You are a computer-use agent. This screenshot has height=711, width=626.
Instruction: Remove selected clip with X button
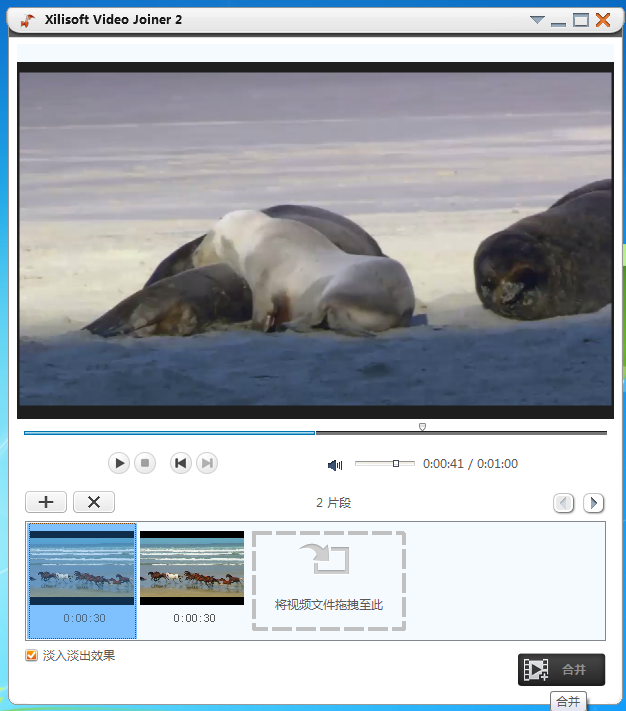[x=94, y=502]
